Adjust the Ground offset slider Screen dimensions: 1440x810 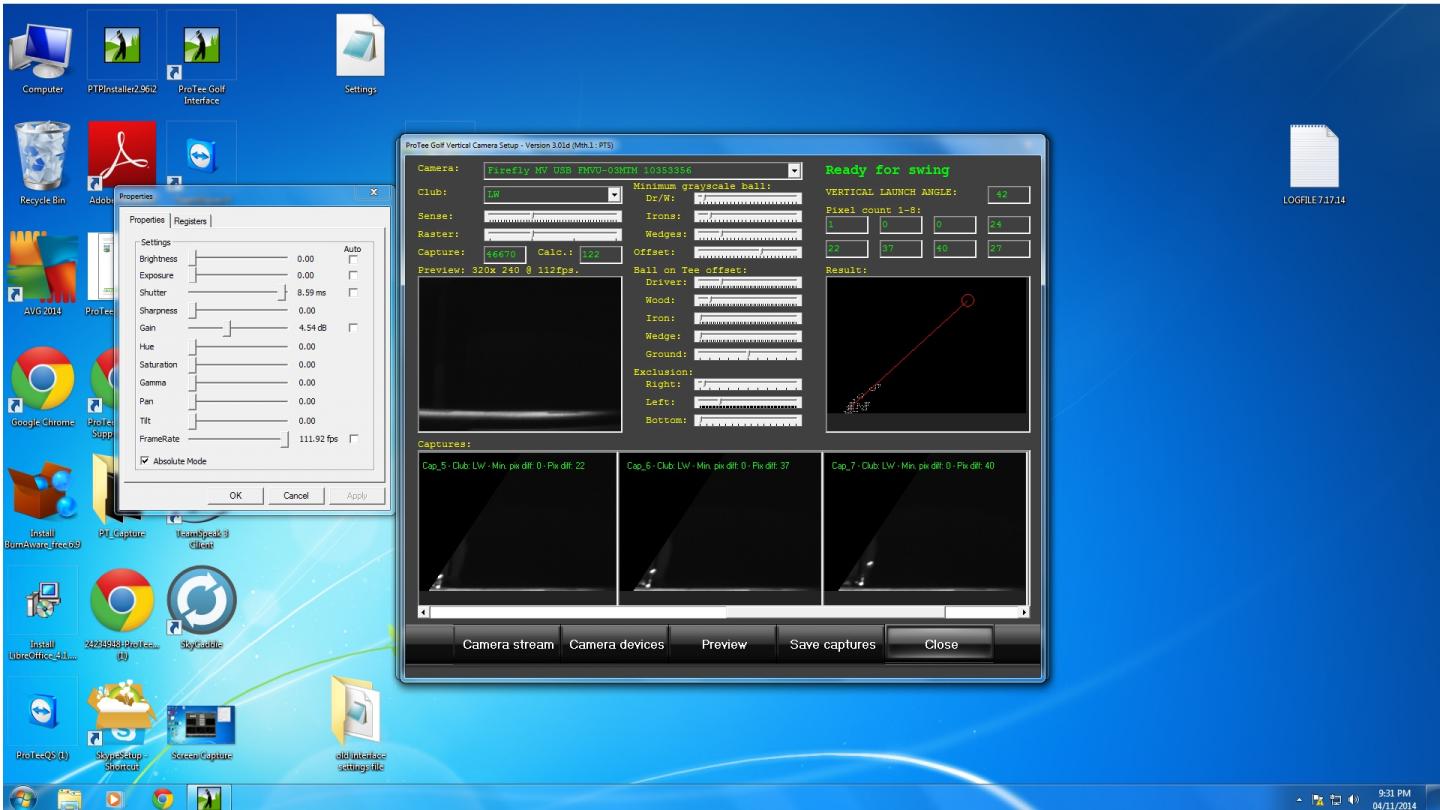(748, 354)
